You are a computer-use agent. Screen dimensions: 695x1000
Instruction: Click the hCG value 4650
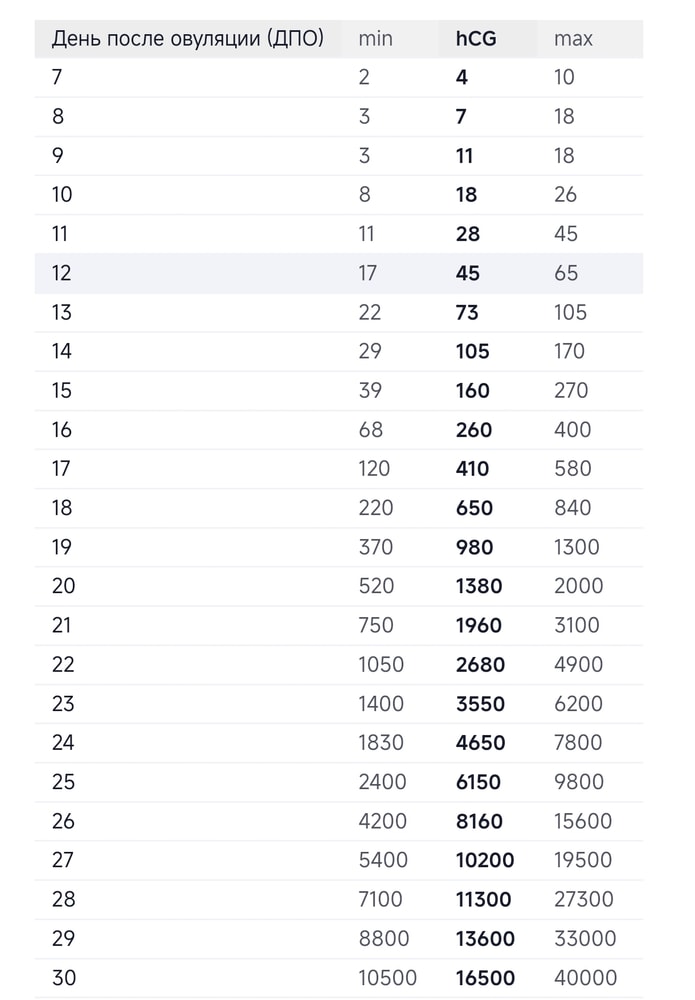480,743
